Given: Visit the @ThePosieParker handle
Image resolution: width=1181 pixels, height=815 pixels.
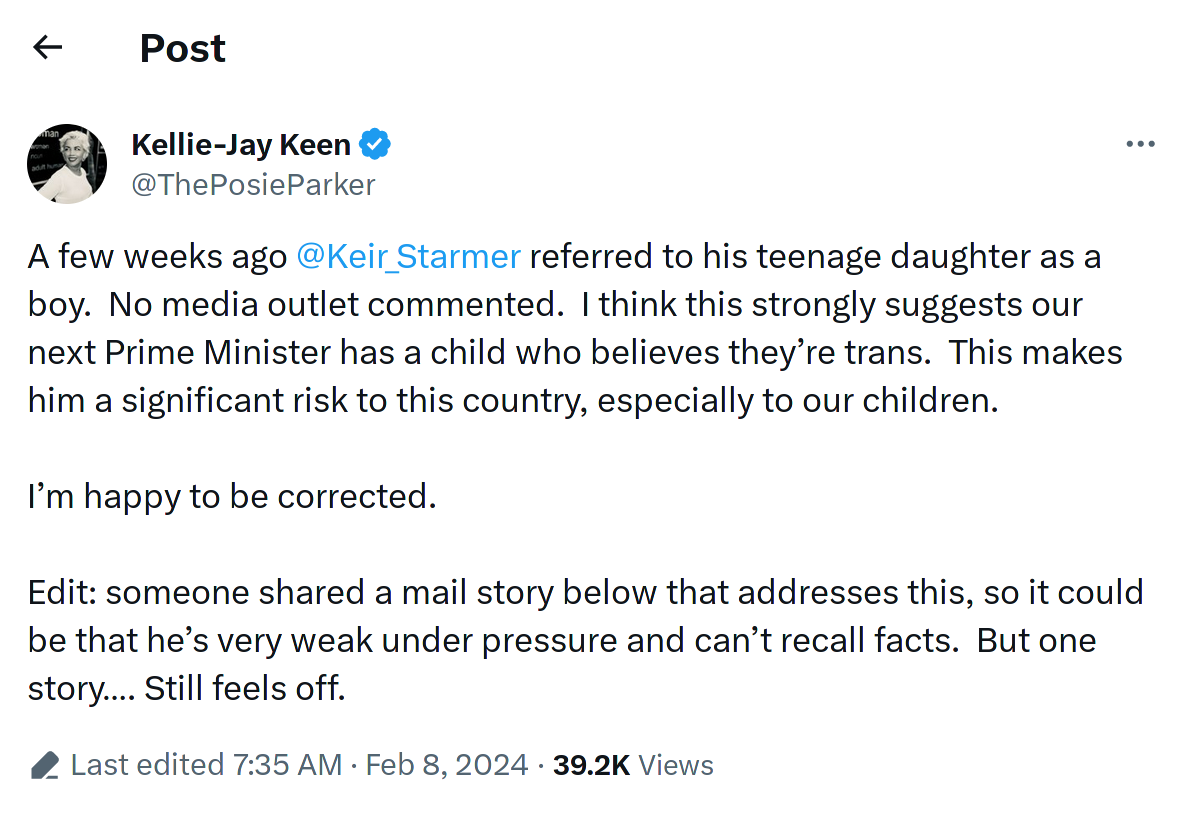Looking at the screenshot, I should [253, 185].
